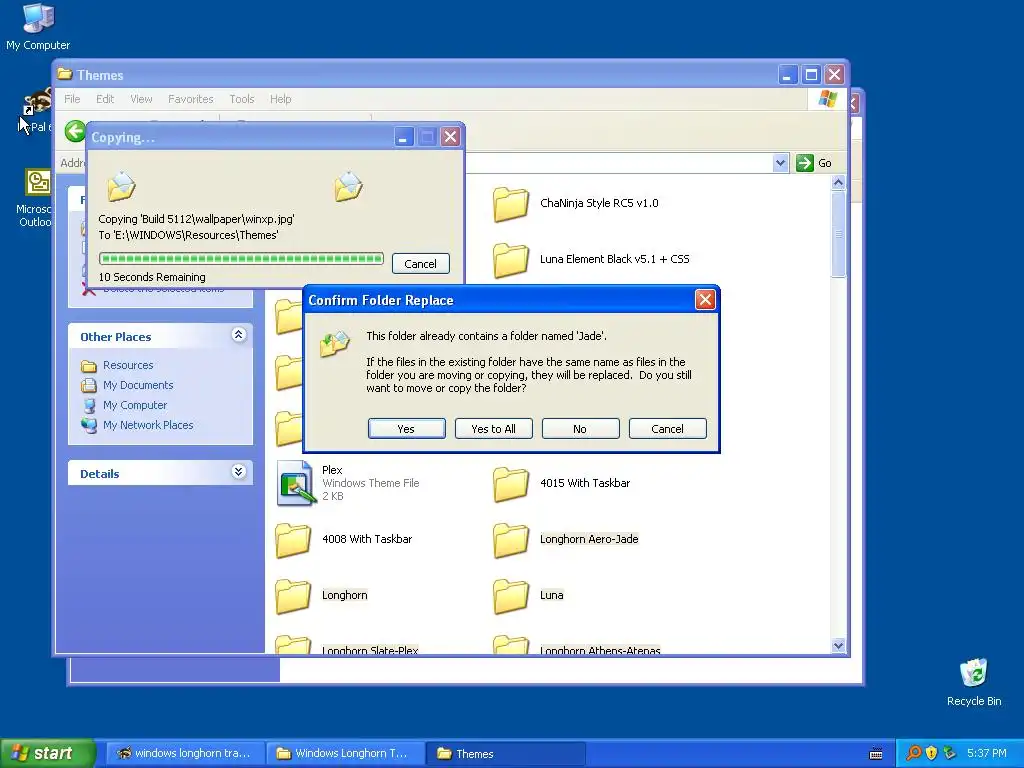Click the keyboard icon on taskbar
This screenshot has width=1024, height=768.
point(876,754)
